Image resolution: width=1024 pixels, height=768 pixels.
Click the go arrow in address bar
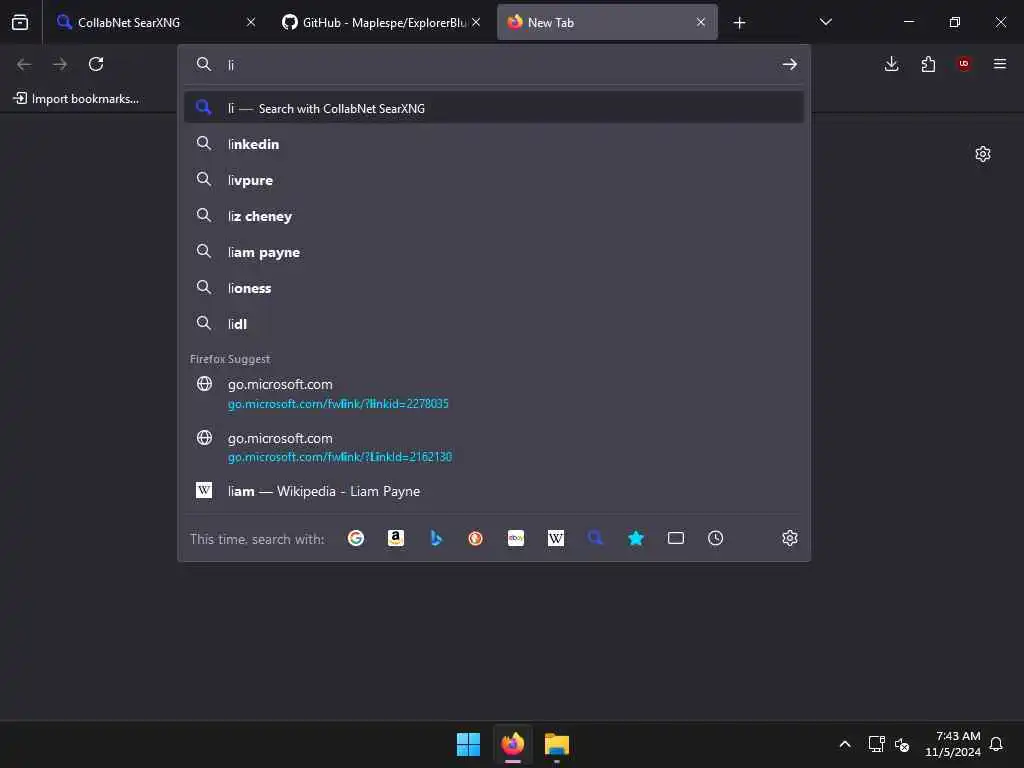point(790,64)
